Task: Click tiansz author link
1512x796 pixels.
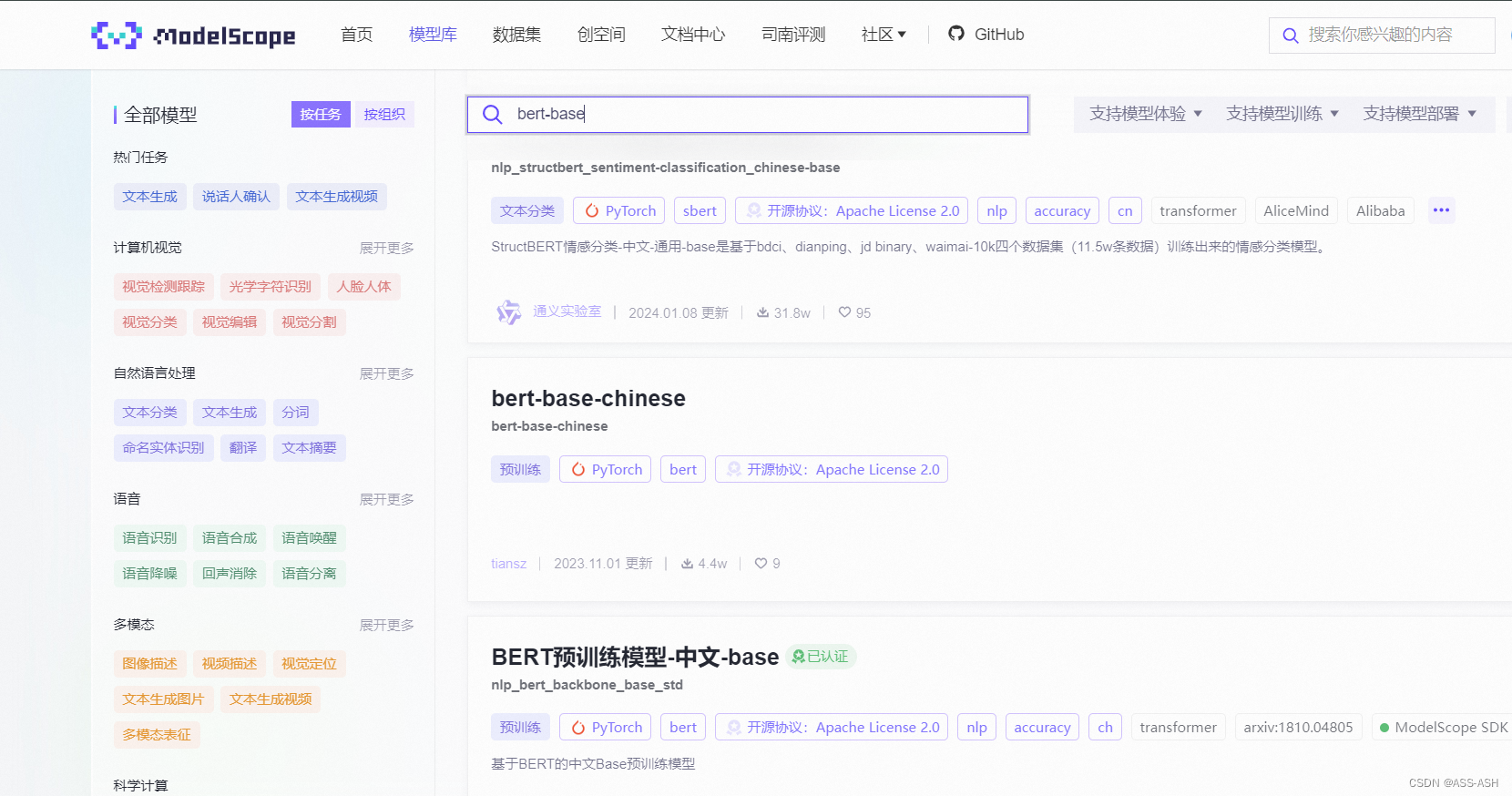Action: coord(508,564)
